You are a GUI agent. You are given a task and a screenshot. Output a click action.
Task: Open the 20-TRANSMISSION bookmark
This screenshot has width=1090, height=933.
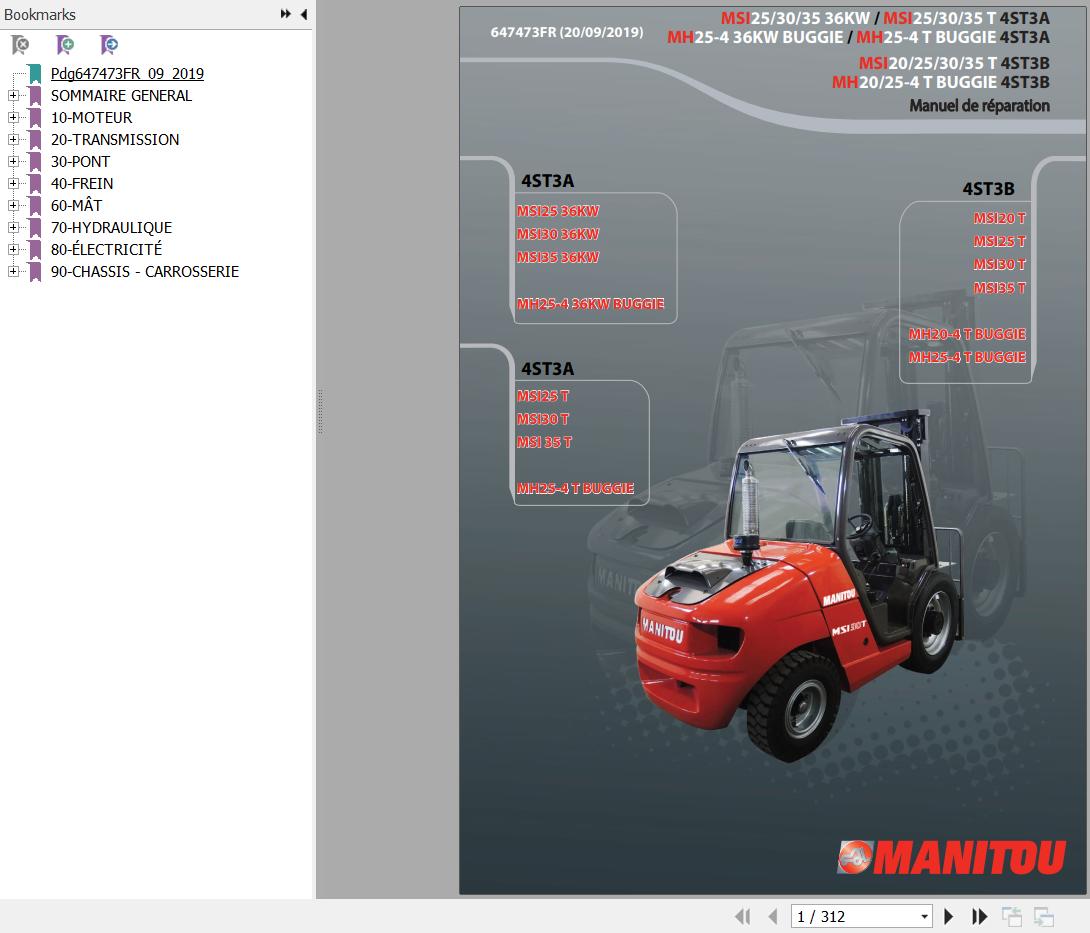[x=115, y=139]
